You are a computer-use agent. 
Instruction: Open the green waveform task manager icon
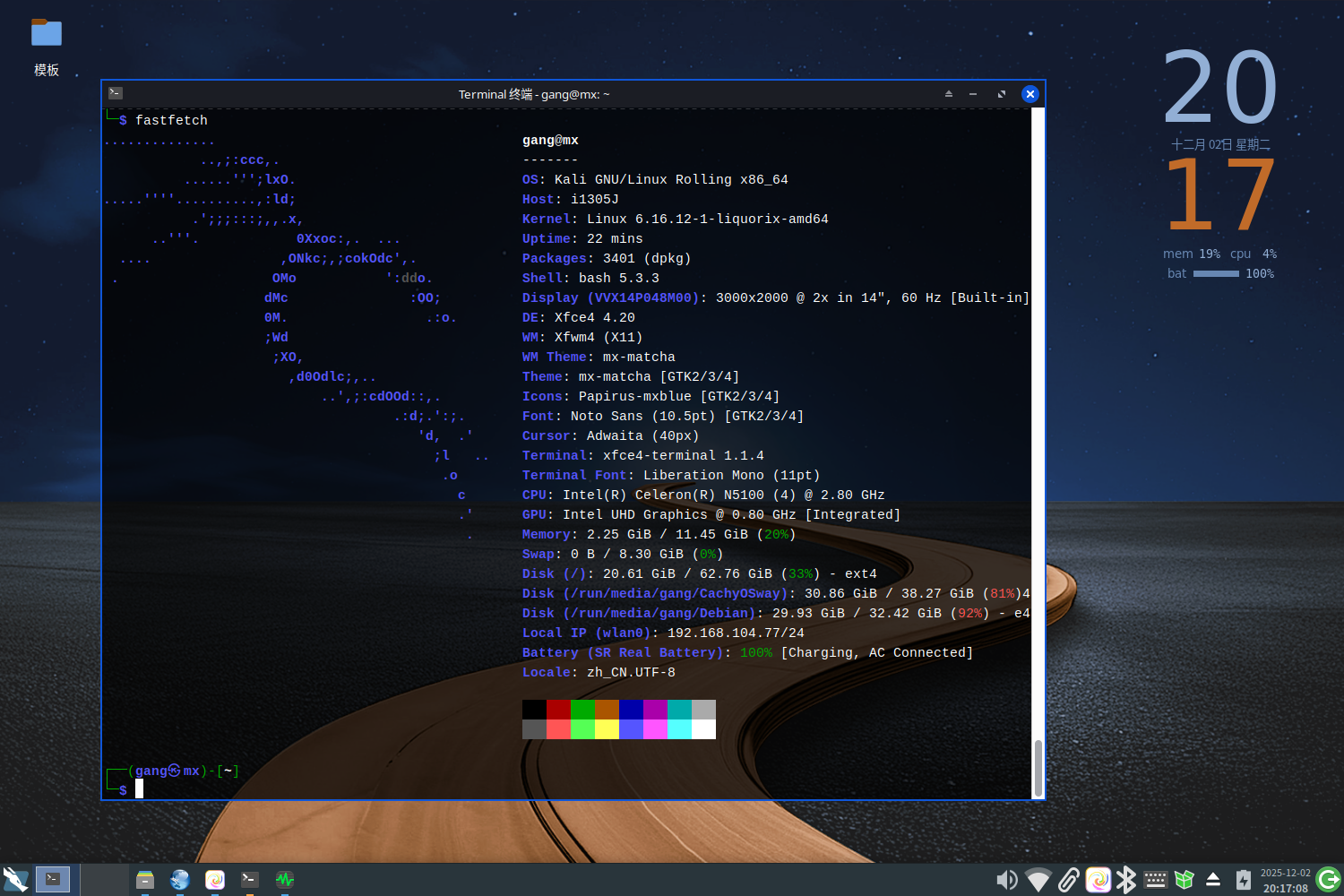coord(285,880)
